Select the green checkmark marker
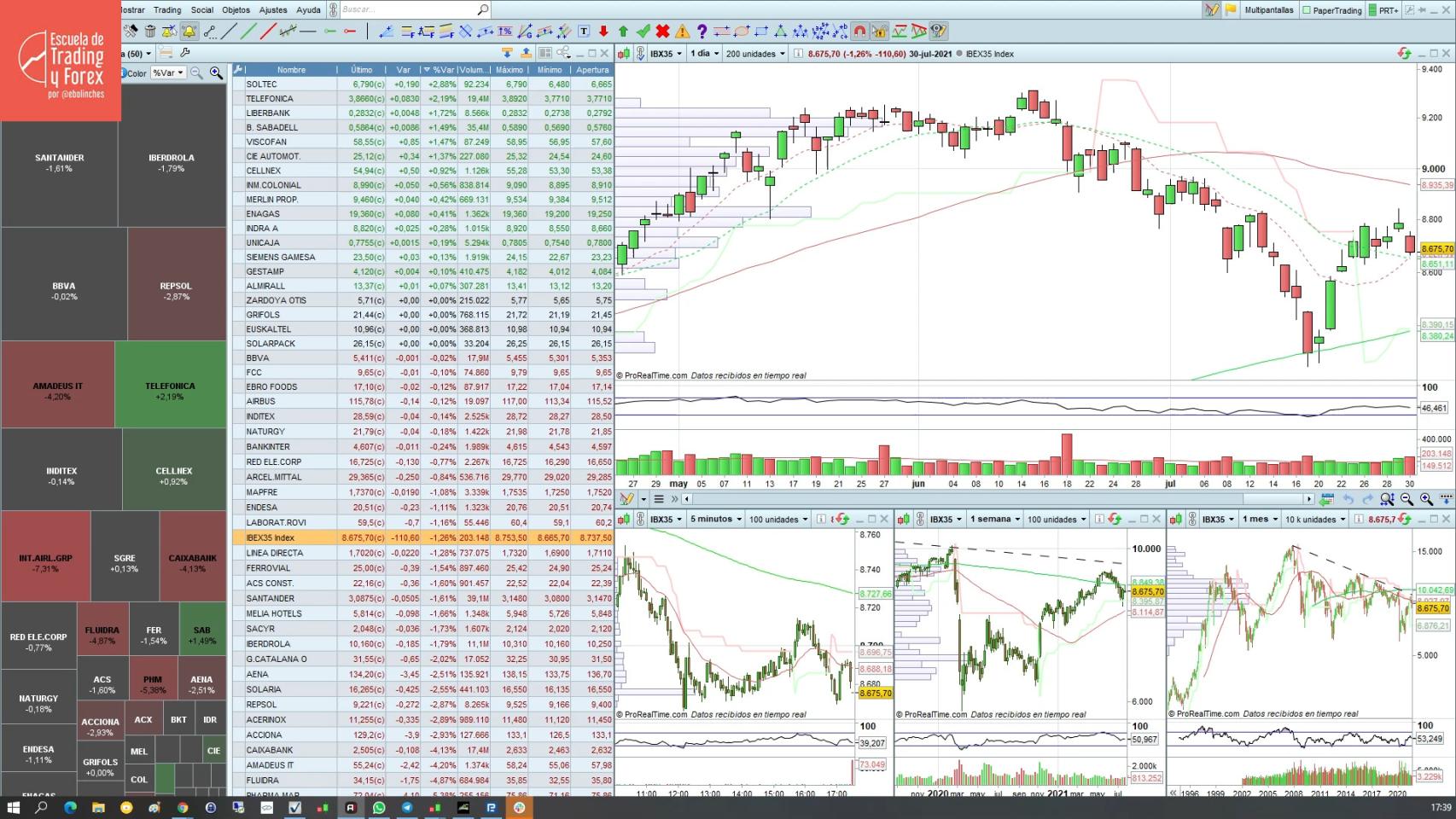1456x819 pixels. pos(643,32)
